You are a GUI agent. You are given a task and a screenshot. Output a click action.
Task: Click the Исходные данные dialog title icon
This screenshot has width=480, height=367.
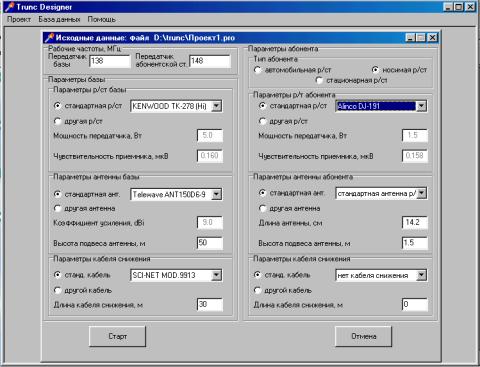(x=49, y=37)
